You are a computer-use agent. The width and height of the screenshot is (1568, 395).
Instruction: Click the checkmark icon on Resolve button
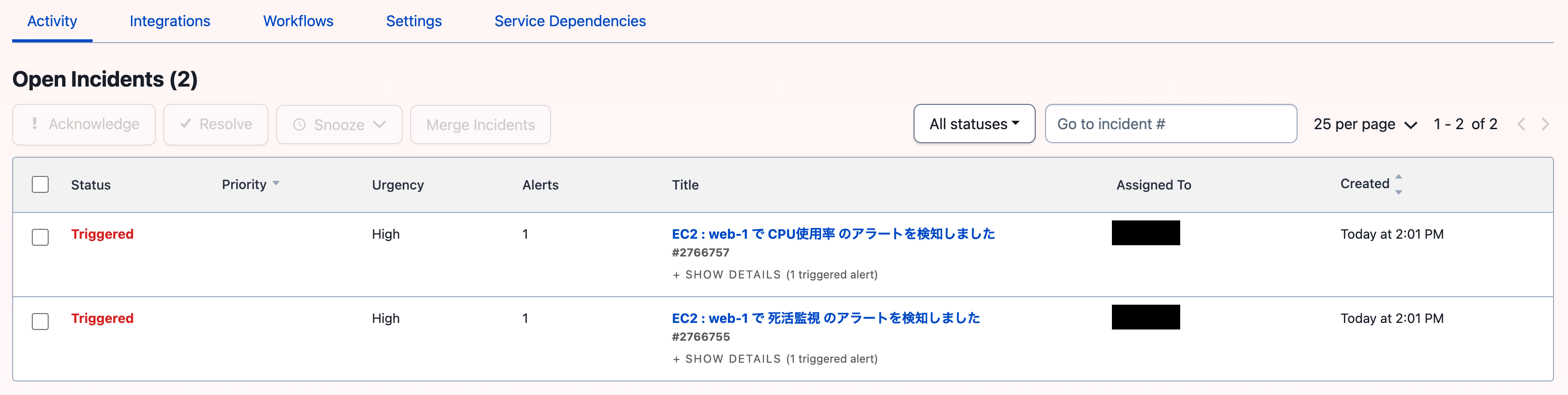(186, 124)
